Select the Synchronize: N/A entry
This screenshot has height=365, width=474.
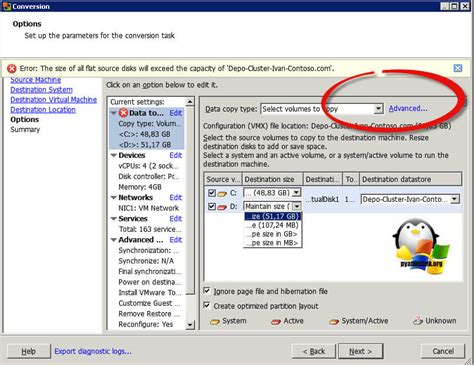pyautogui.click(x=146, y=261)
